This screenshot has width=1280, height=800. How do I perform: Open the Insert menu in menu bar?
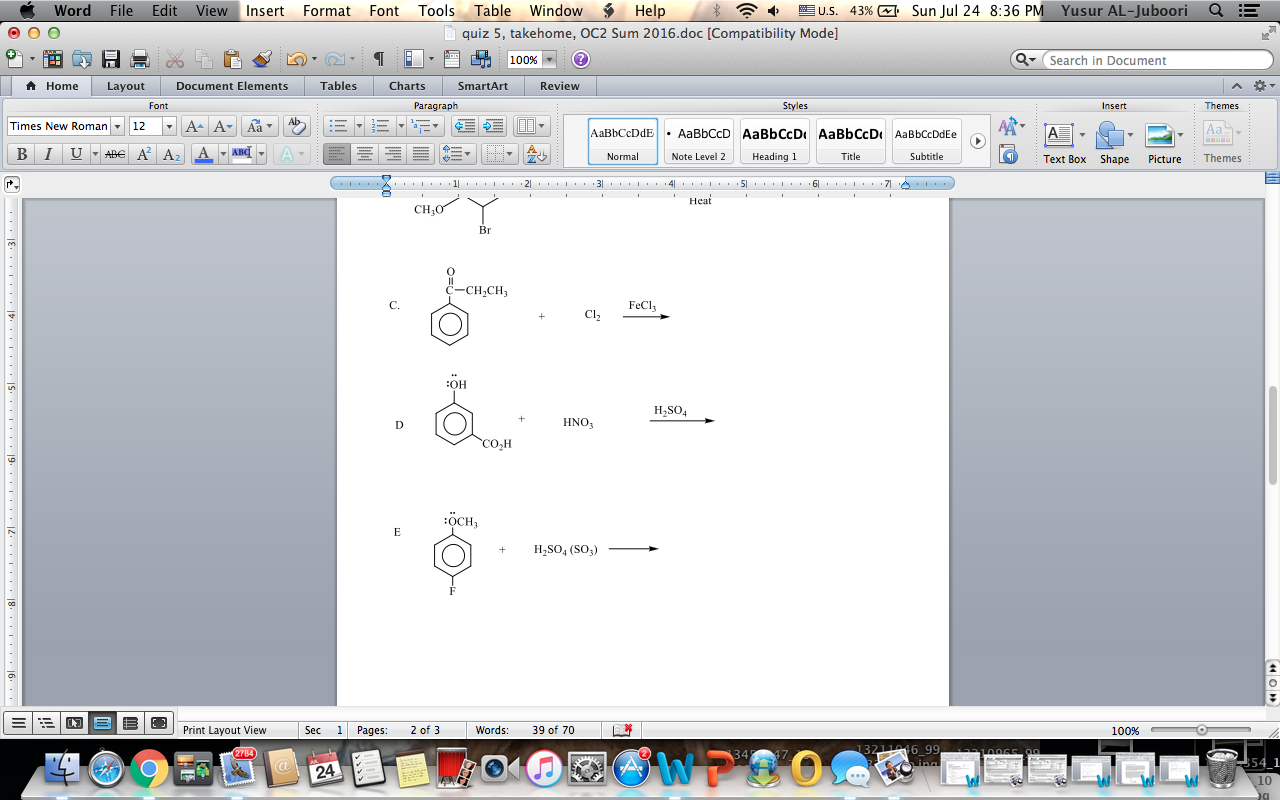tap(265, 11)
